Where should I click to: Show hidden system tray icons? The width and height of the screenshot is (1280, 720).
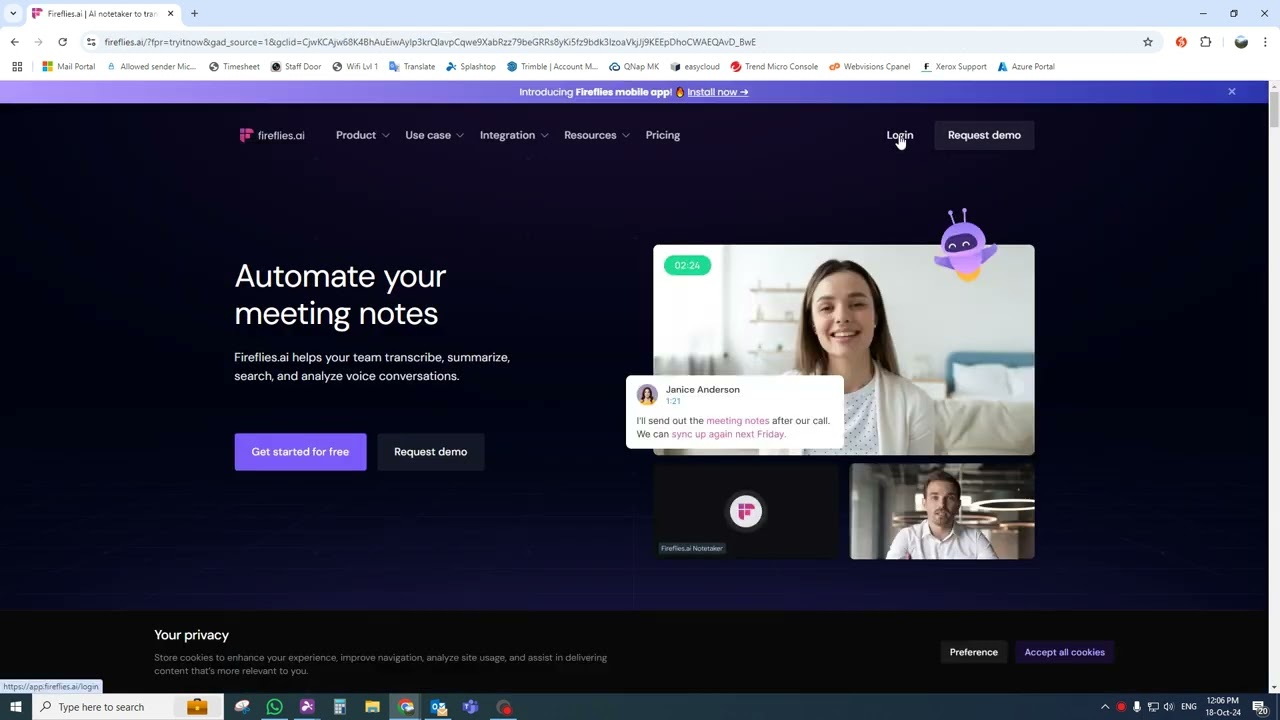1105,707
